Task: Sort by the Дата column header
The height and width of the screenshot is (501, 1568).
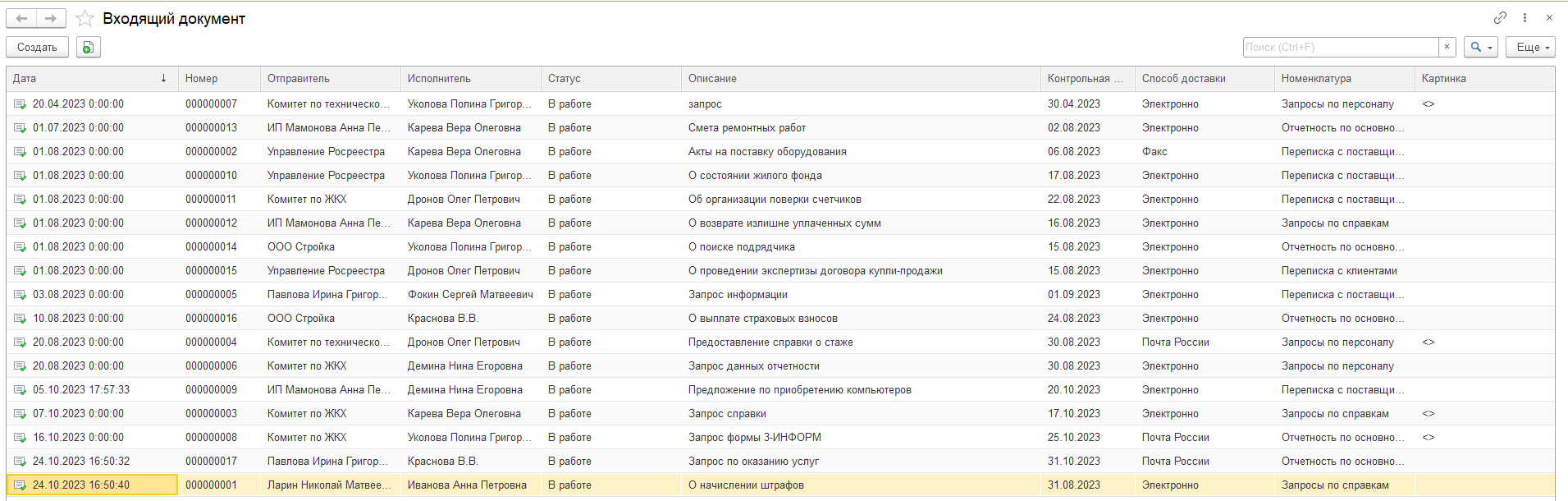Action: click(x=89, y=79)
